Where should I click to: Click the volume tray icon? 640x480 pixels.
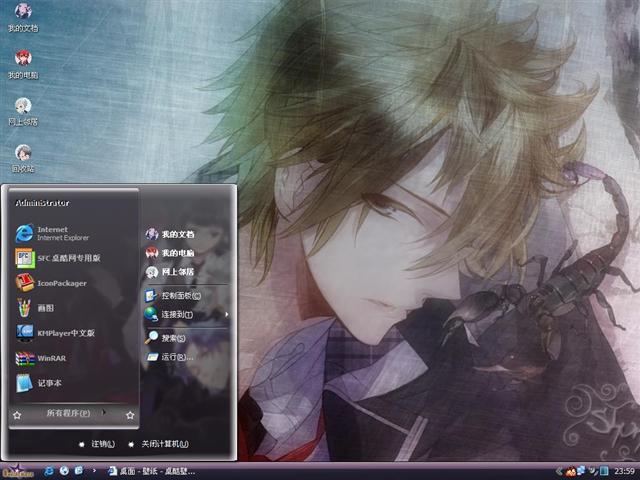click(593, 471)
